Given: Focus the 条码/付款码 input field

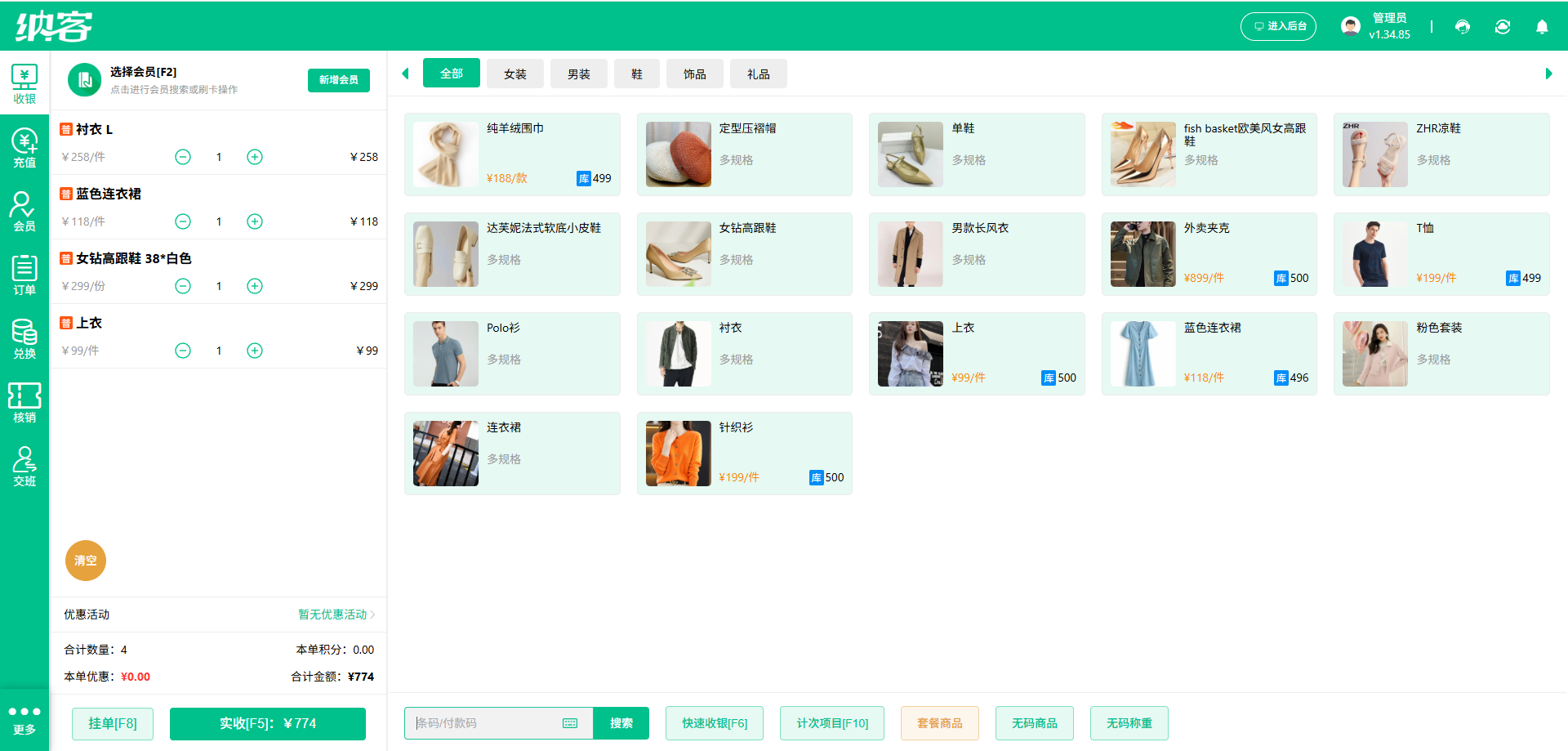Looking at the screenshot, I should click(499, 723).
